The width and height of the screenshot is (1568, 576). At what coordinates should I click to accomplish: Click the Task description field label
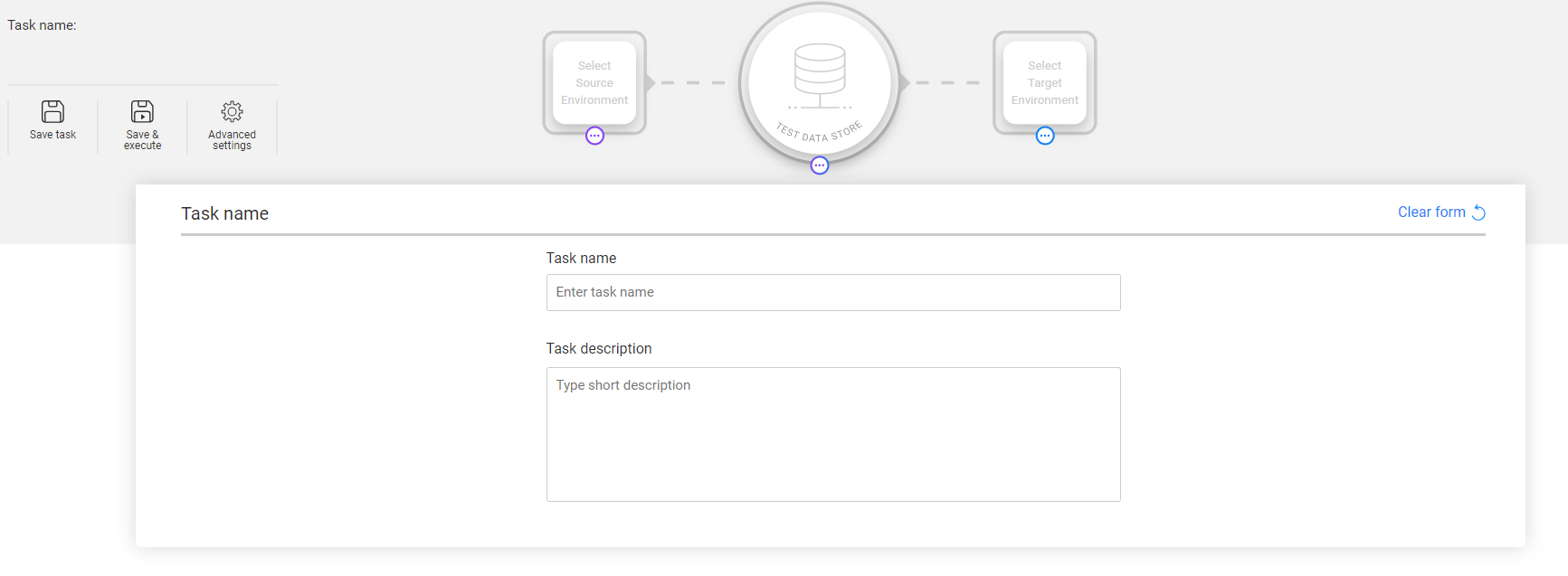598,349
